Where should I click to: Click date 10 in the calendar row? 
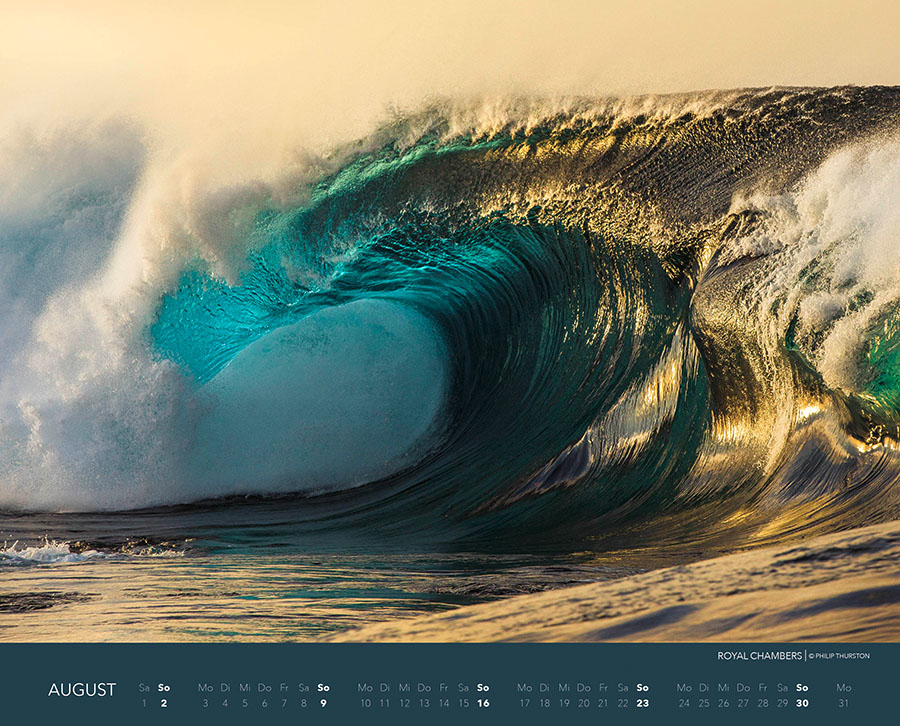[365, 703]
